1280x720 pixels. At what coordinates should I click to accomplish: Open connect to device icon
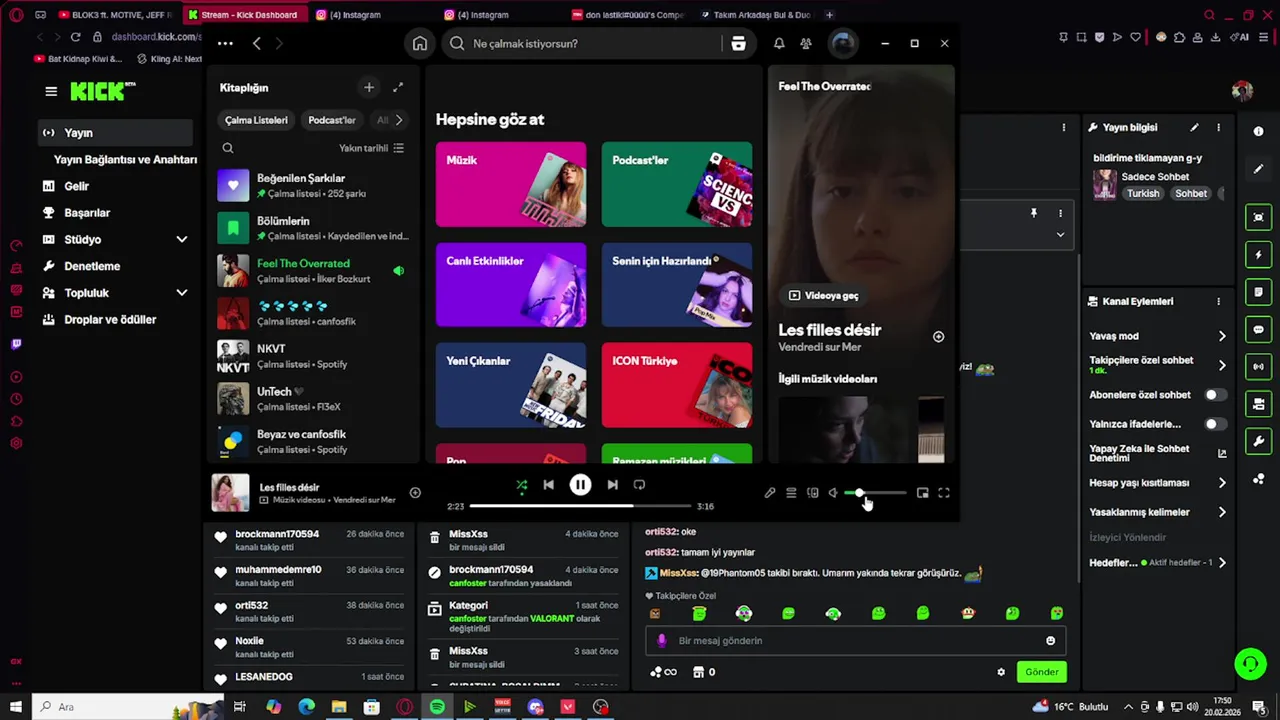point(812,493)
